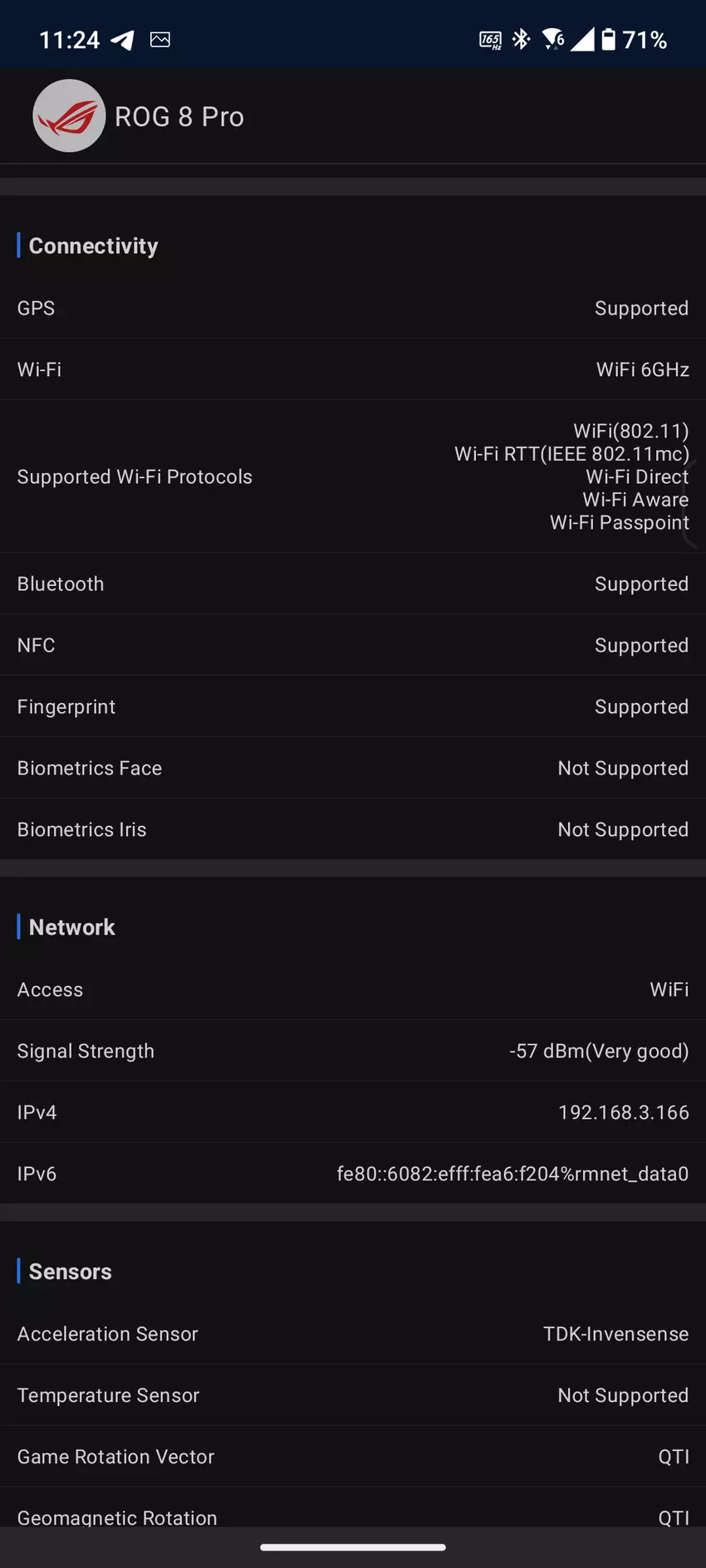This screenshot has height=1568, width=706.
Task: Select the Biometrics Face row
Action: (x=353, y=768)
